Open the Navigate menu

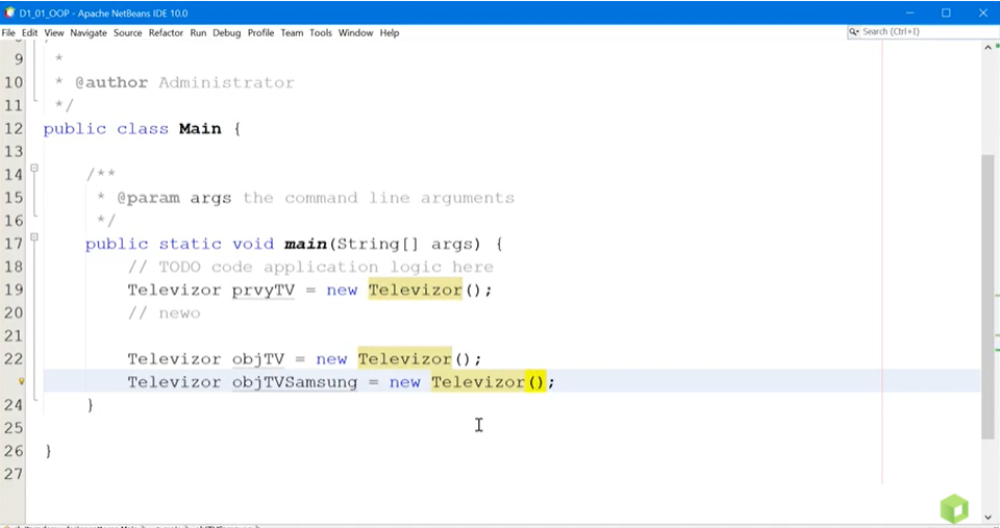pyautogui.click(x=88, y=33)
